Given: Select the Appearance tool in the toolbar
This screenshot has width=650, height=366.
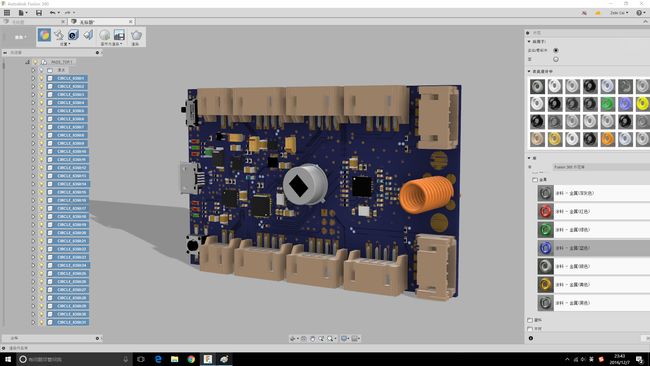Looking at the screenshot, I should (44, 35).
